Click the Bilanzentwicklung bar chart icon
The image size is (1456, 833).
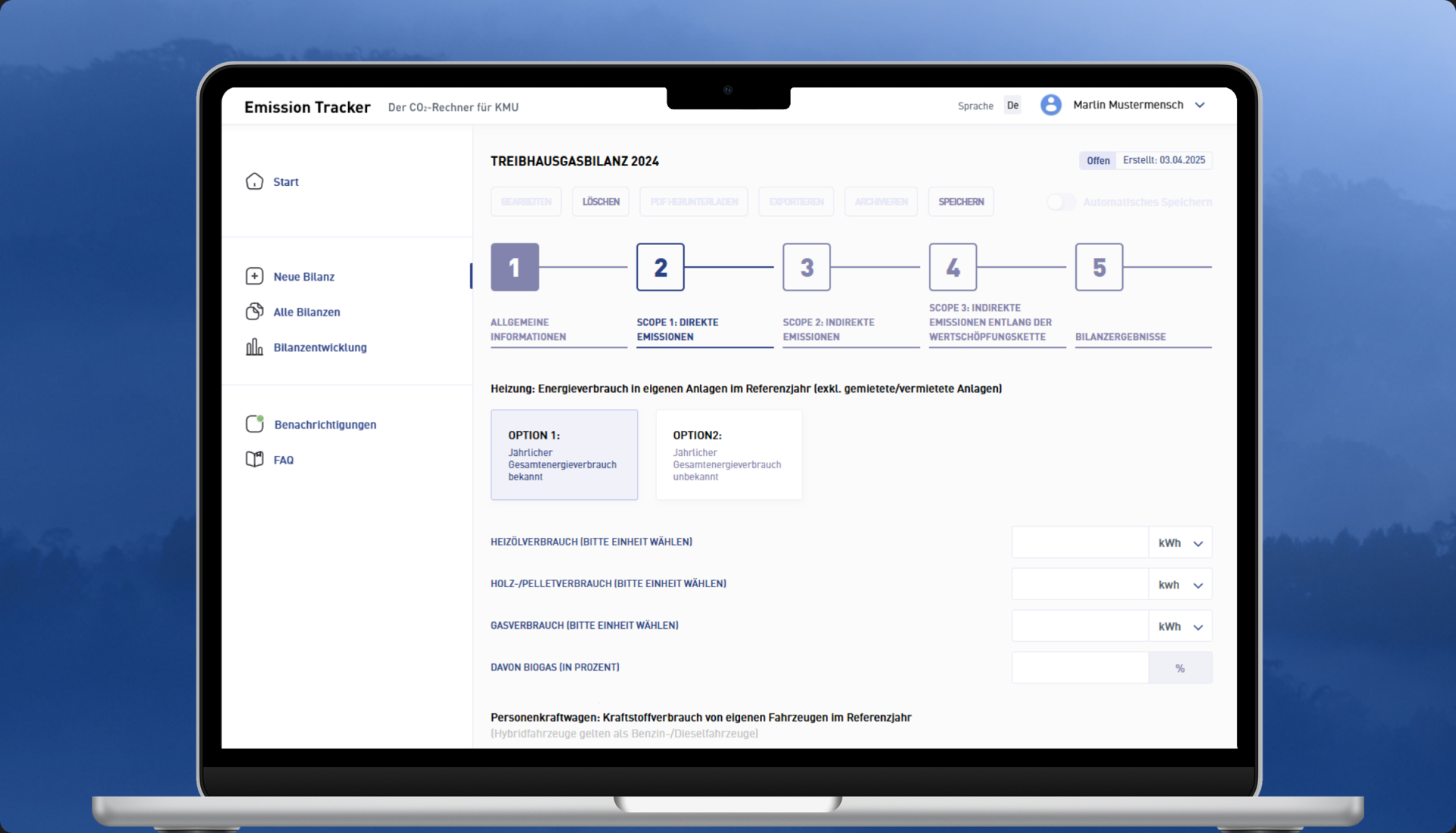(x=255, y=347)
